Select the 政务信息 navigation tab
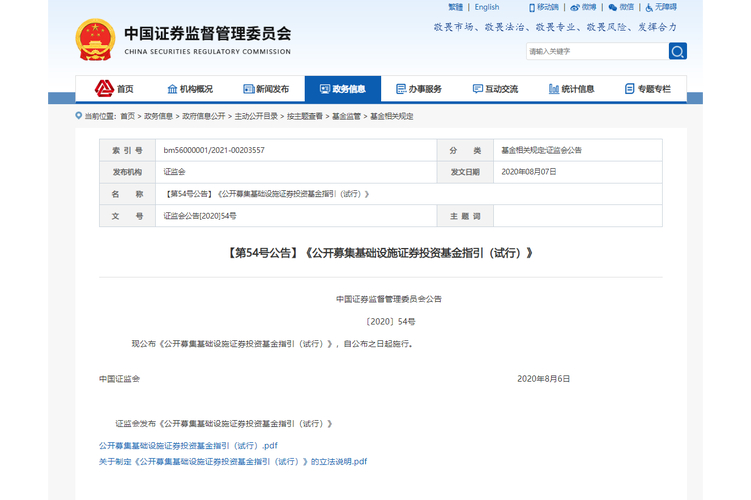The width and height of the screenshot is (751, 500). click(x=343, y=89)
